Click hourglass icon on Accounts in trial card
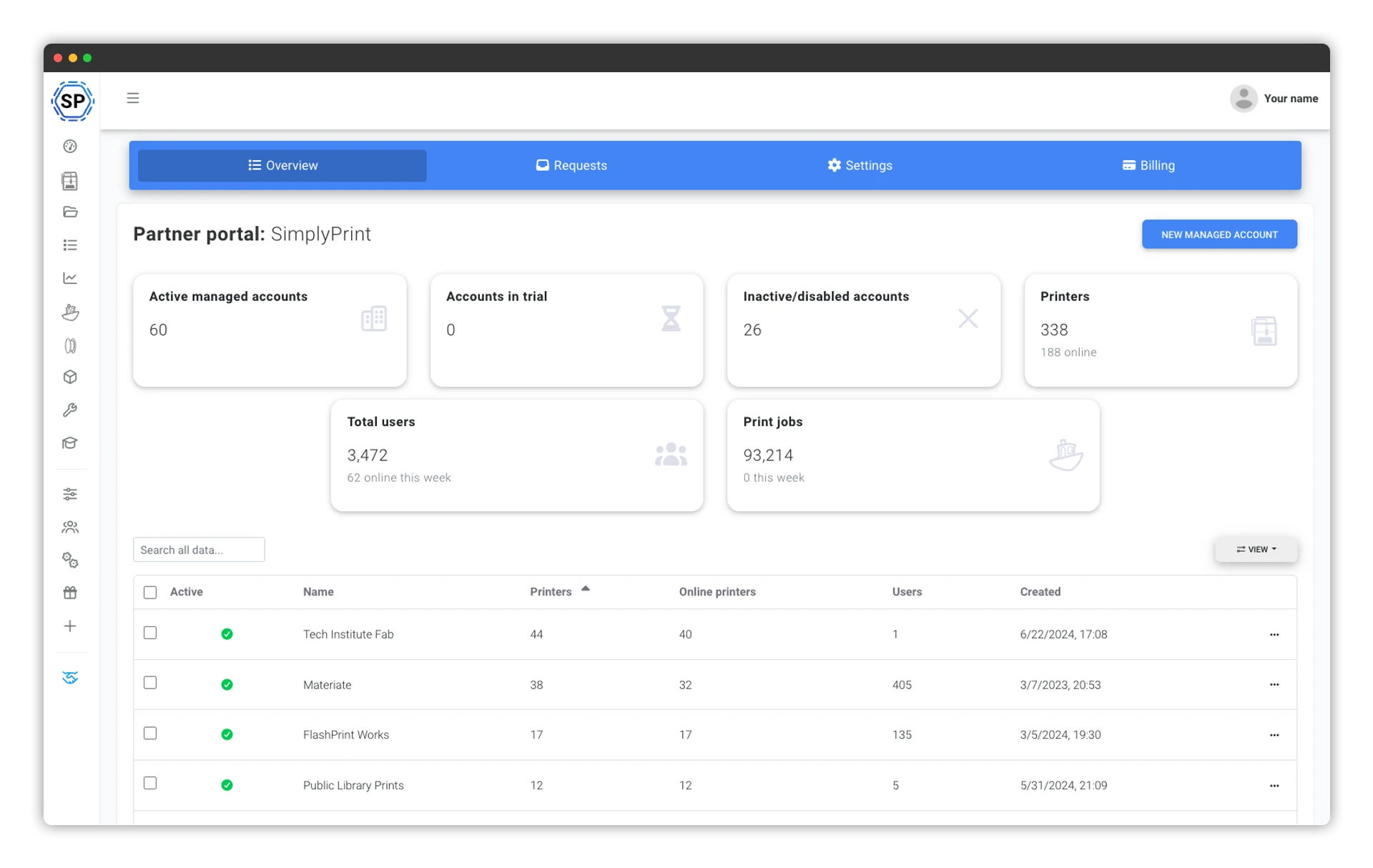Image resolution: width=1373 pixels, height=868 pixels. click(x=671, y=318)
